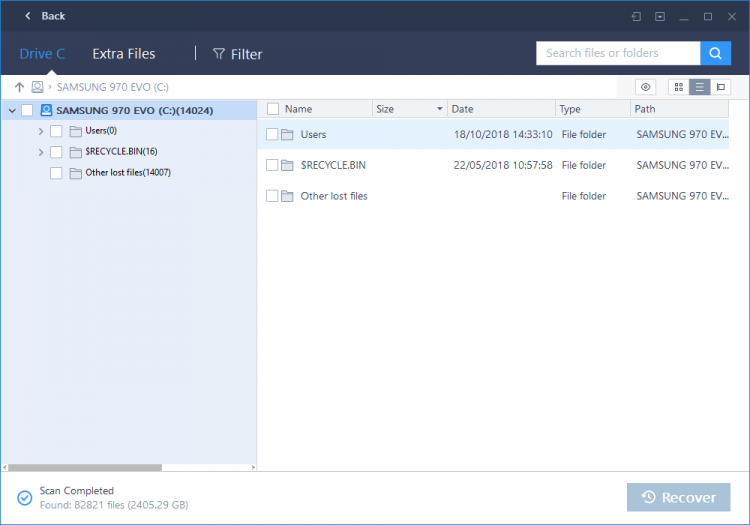Collapse the SAMSUNG 970 EVO tree node
Viewport: 750px width, 525px height.
point(12,111)
